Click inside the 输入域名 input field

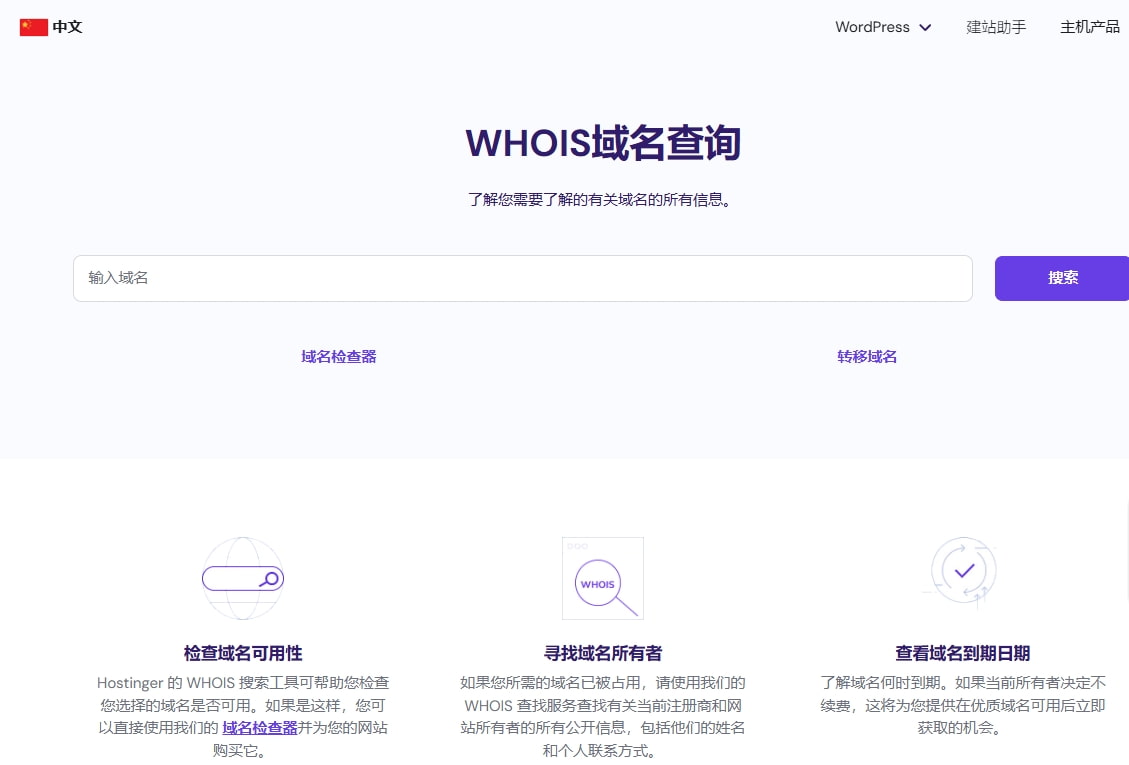[x=522, y=278]
